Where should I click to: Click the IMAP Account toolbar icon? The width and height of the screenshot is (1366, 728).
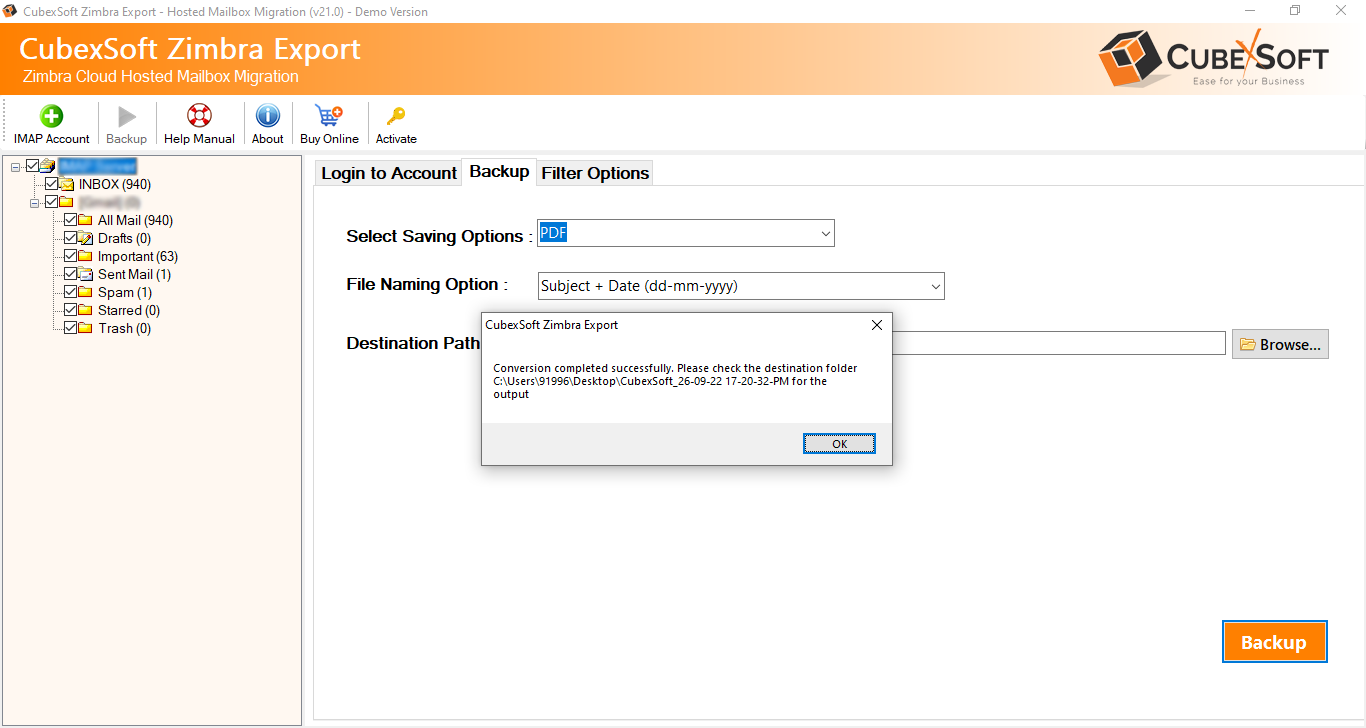[51, 116]
